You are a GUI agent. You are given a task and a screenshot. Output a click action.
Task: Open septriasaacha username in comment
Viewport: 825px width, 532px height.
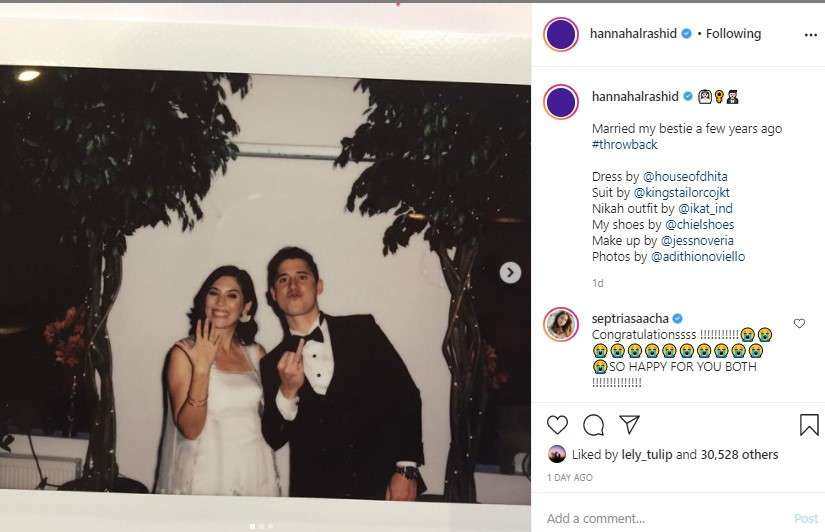click(631, 318)
